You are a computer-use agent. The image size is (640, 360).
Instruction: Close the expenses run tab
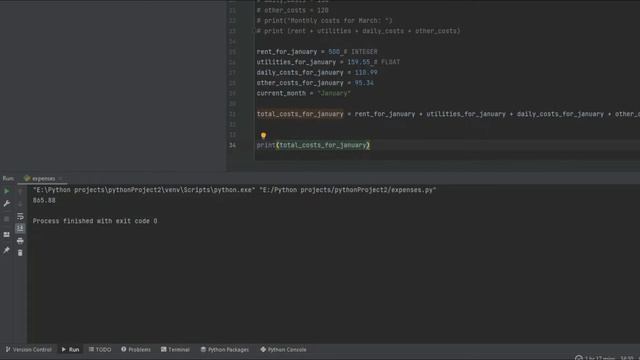(60, 178)
